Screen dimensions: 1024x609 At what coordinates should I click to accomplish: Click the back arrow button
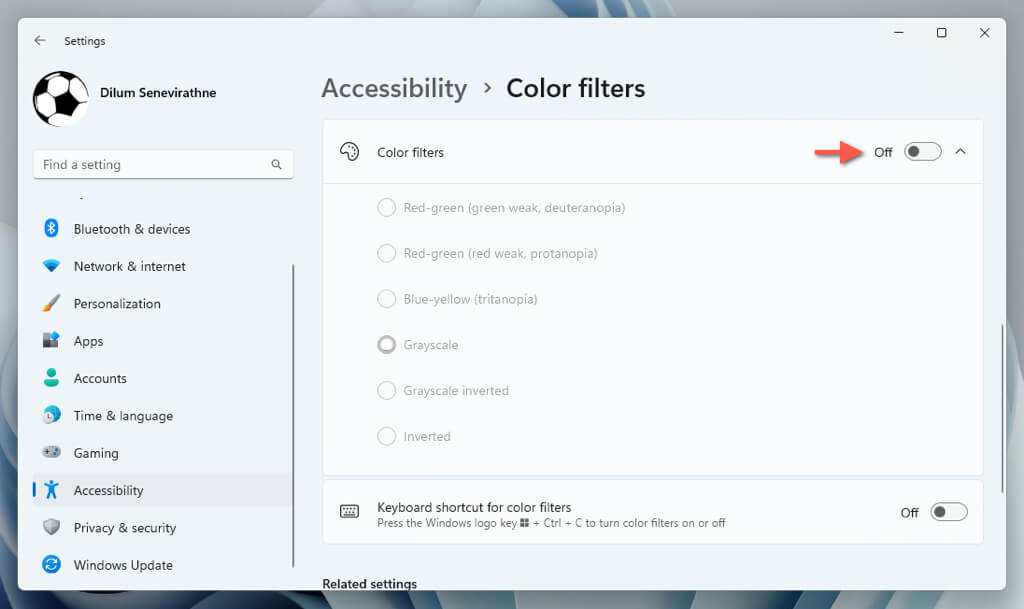40,41
